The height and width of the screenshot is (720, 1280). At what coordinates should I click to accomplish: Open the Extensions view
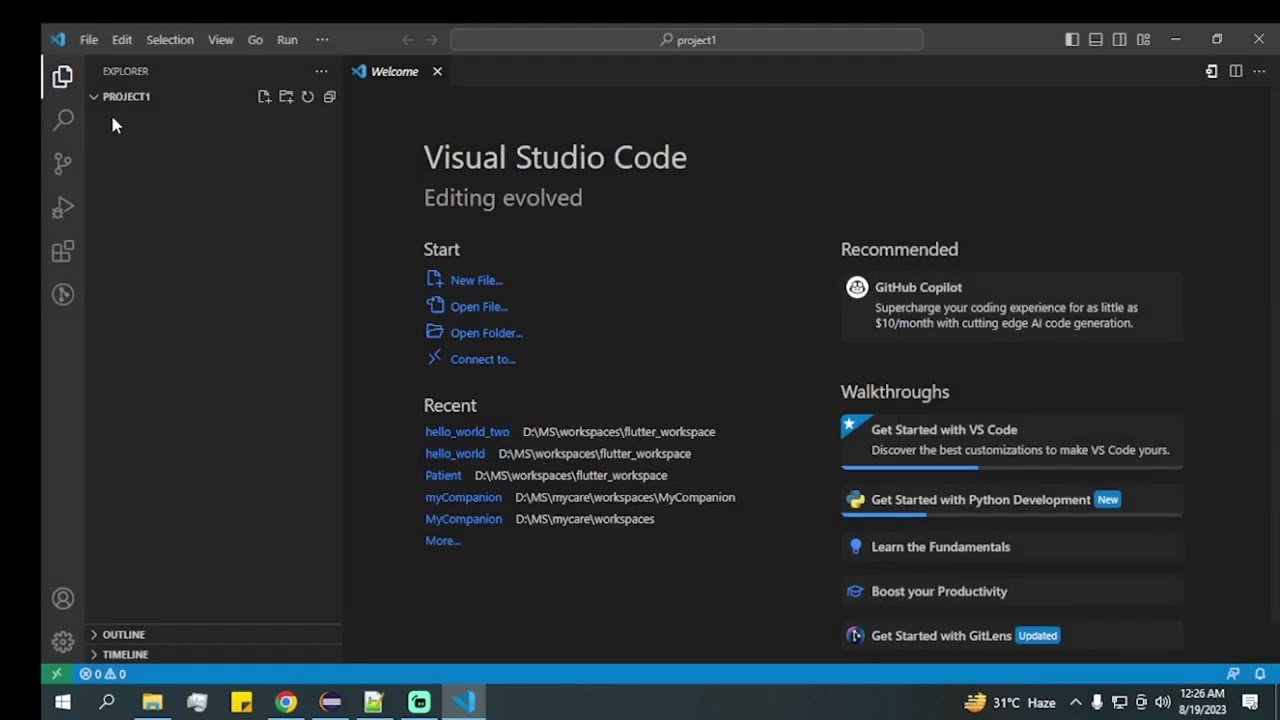(x=63, y=251)
